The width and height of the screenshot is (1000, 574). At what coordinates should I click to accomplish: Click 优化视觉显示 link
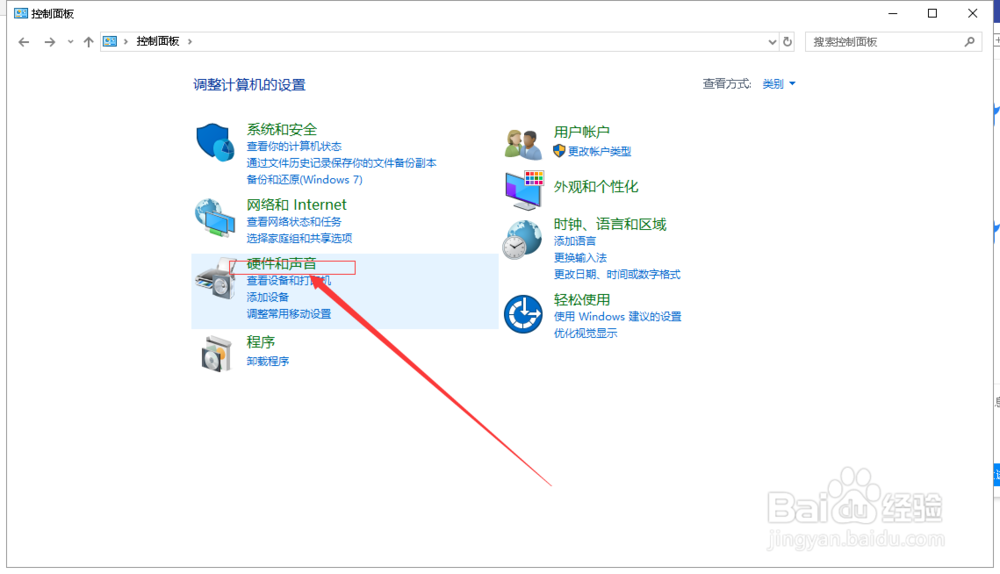[585, 333]
